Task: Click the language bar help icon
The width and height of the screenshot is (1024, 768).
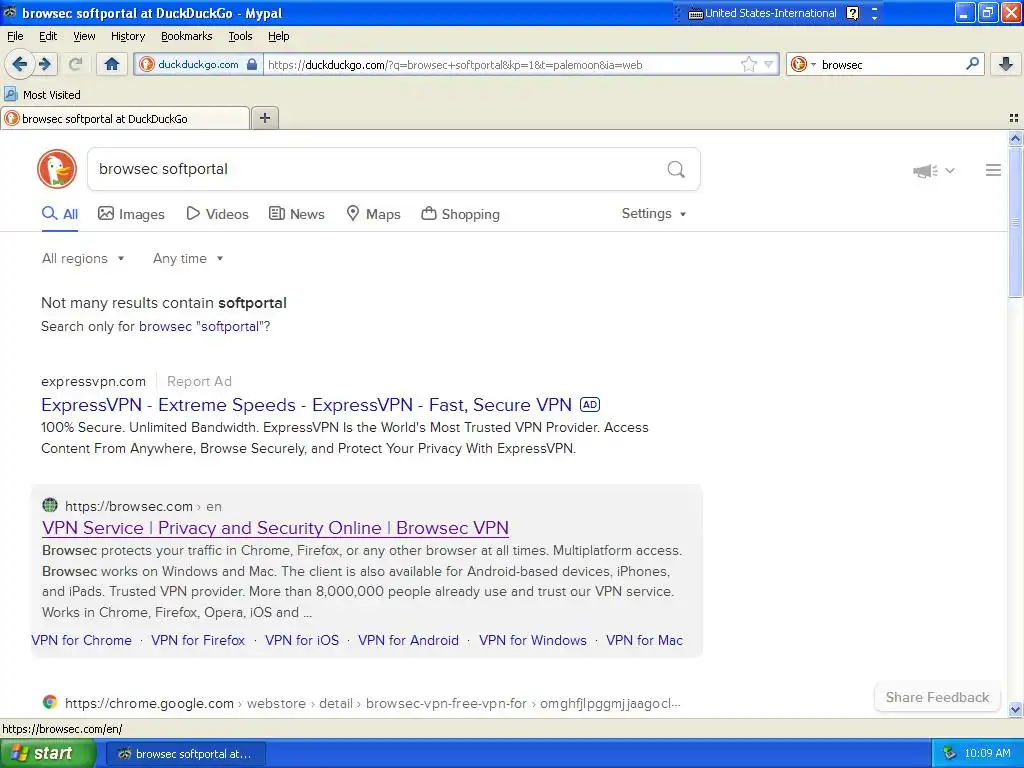Action: pyautogui.click(x=852, y=13)
